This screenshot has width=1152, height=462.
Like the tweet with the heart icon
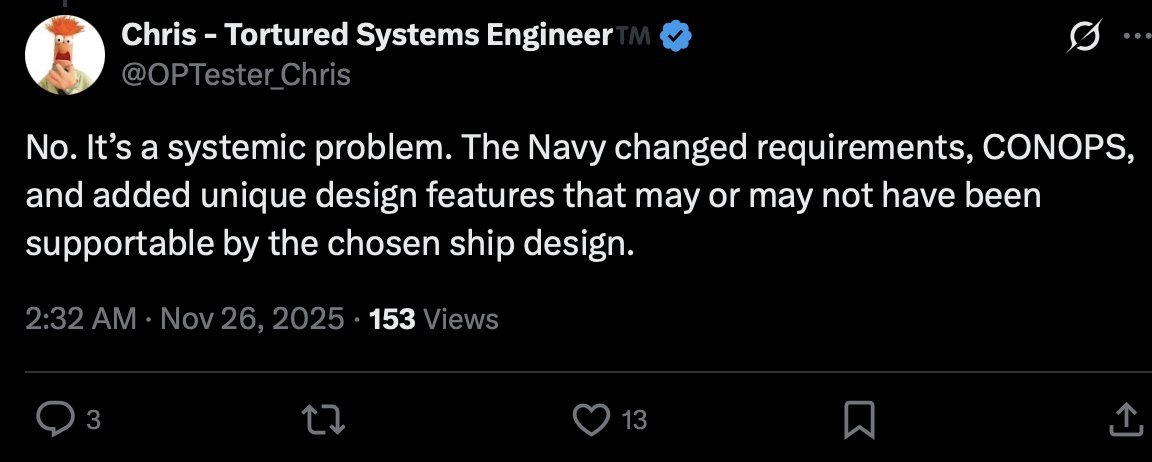pos(594,419)
